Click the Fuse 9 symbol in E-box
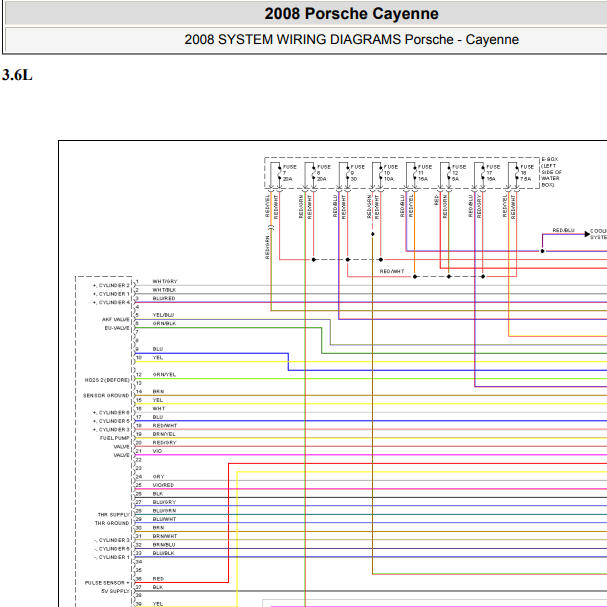Screen dimensions: 607x607 (x=347, y=173)
